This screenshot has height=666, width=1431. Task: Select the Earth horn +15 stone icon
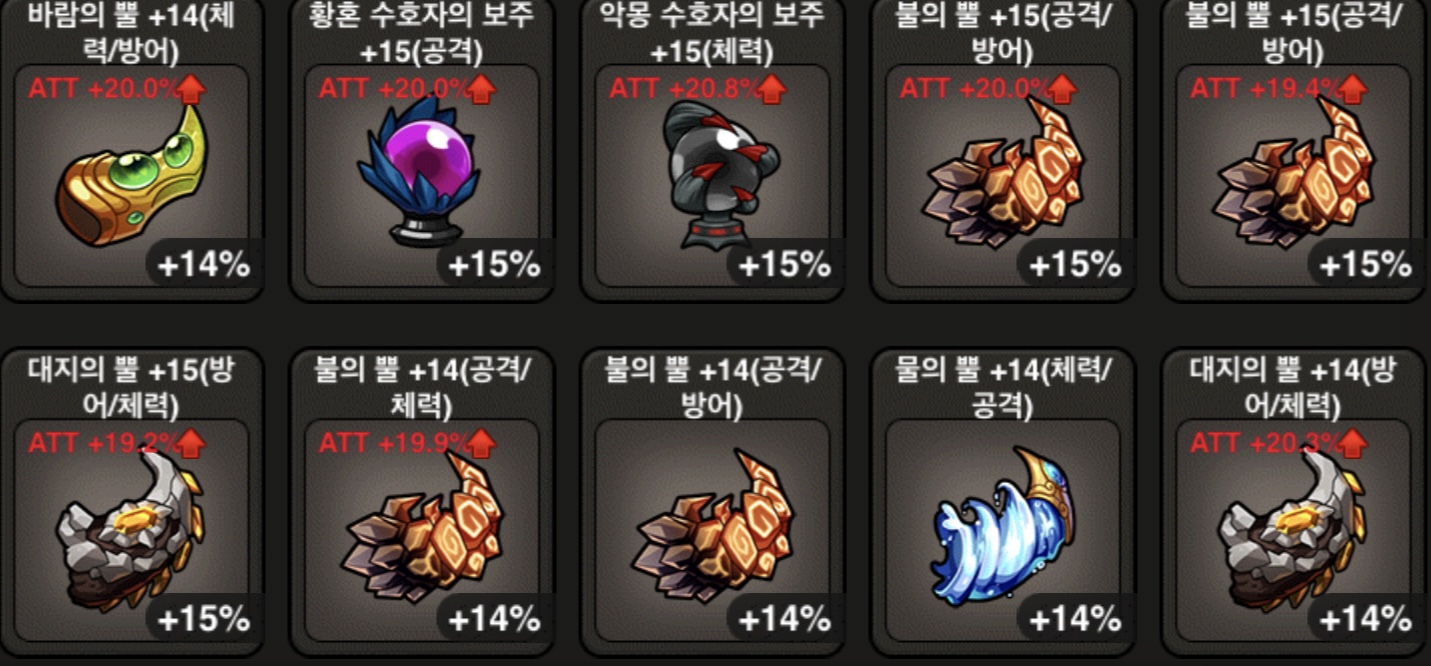(129, 529)
